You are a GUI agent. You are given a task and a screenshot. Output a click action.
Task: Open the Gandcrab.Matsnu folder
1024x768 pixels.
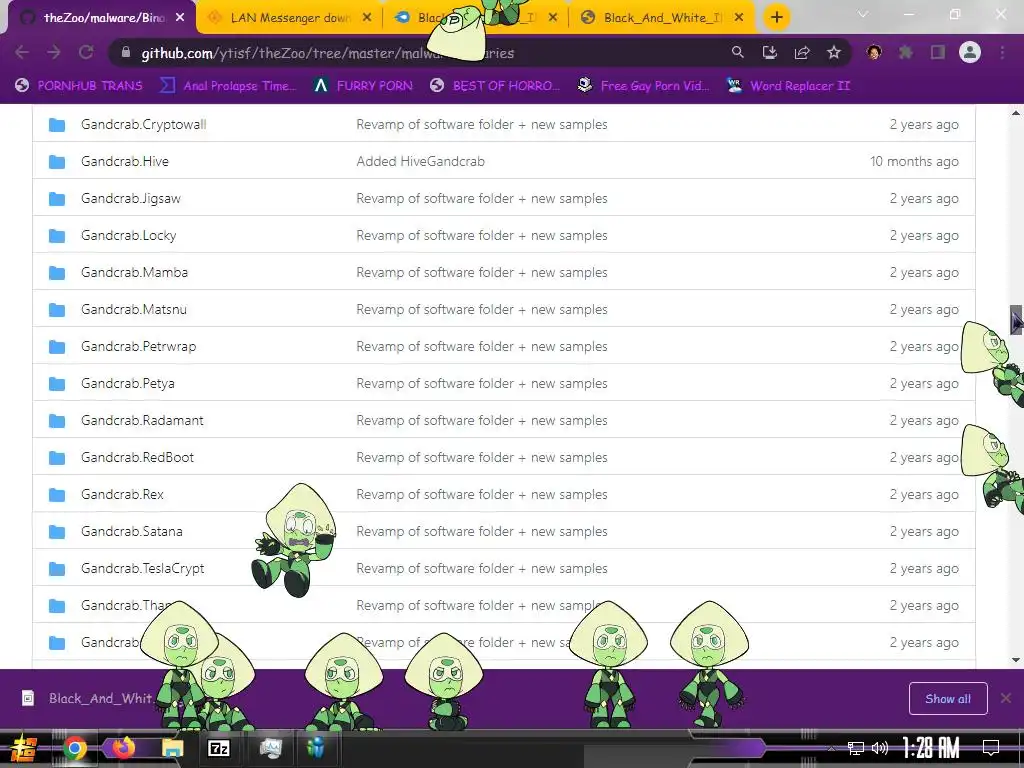[134, 310]
